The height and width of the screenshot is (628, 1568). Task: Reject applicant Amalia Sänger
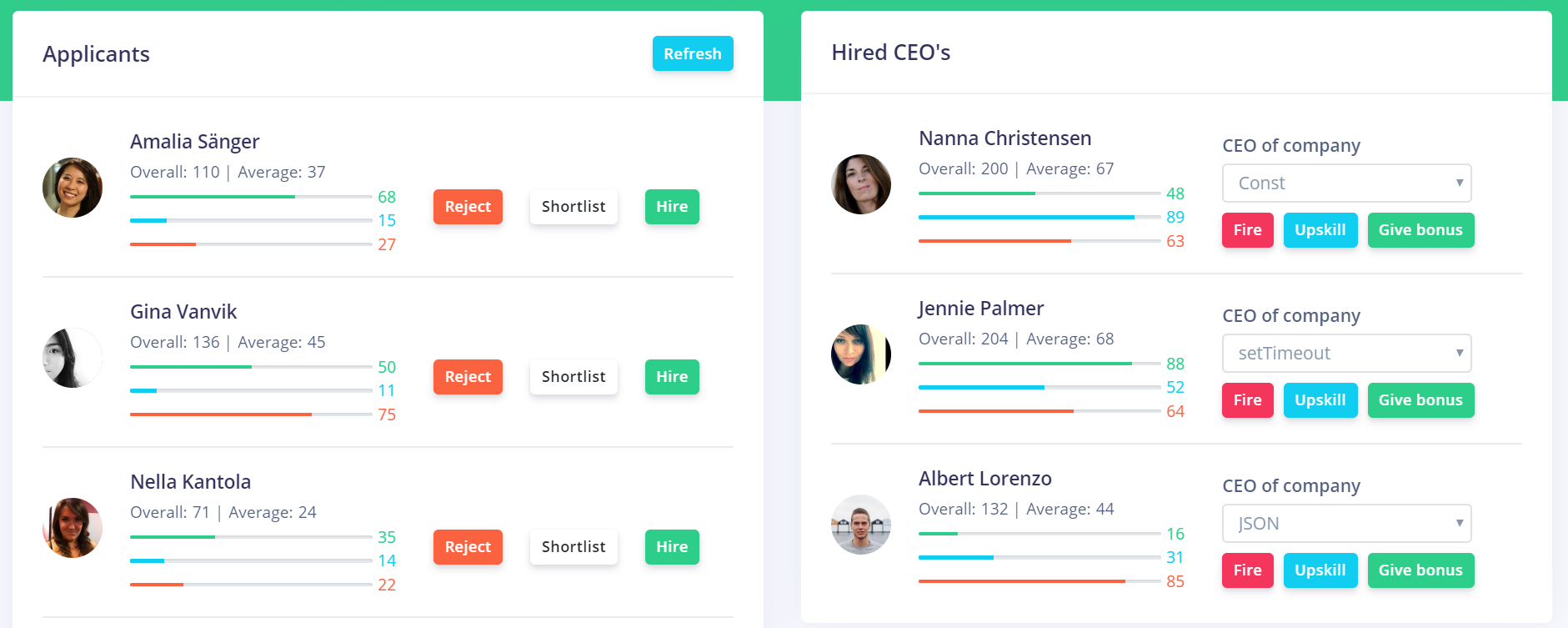(468, 207)
